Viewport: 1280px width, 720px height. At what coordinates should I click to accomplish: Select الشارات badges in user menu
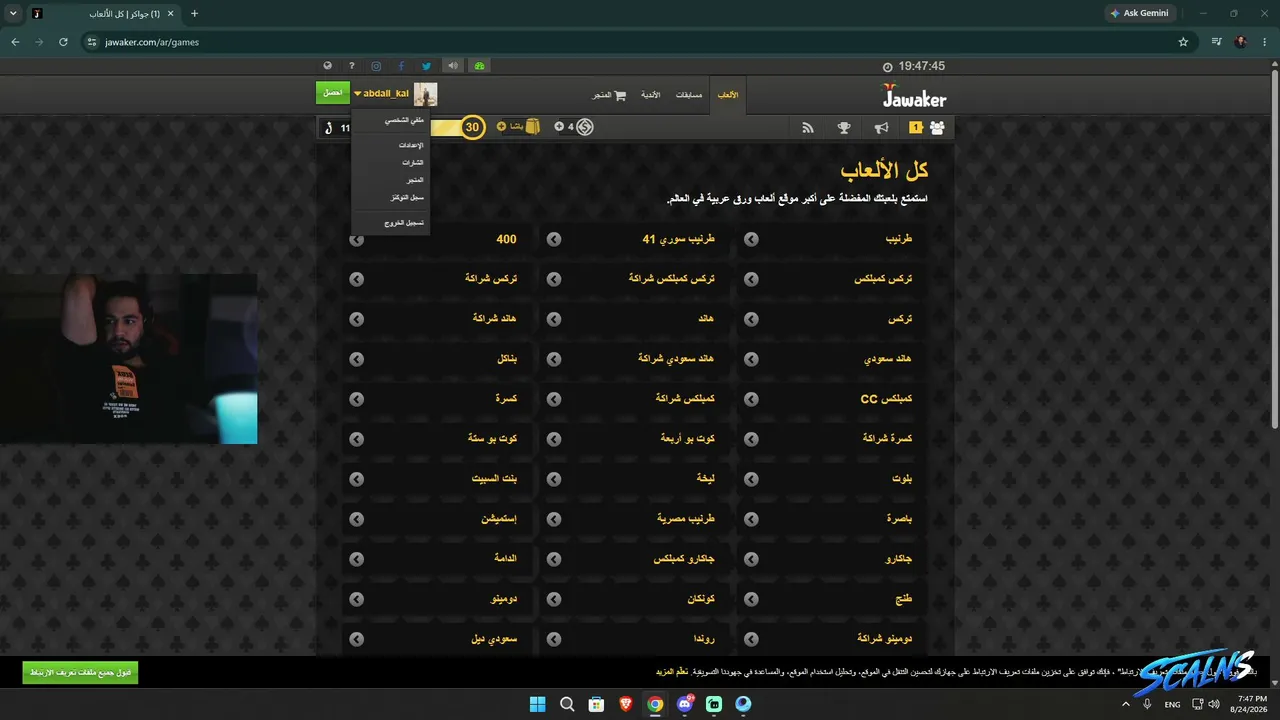413,162
